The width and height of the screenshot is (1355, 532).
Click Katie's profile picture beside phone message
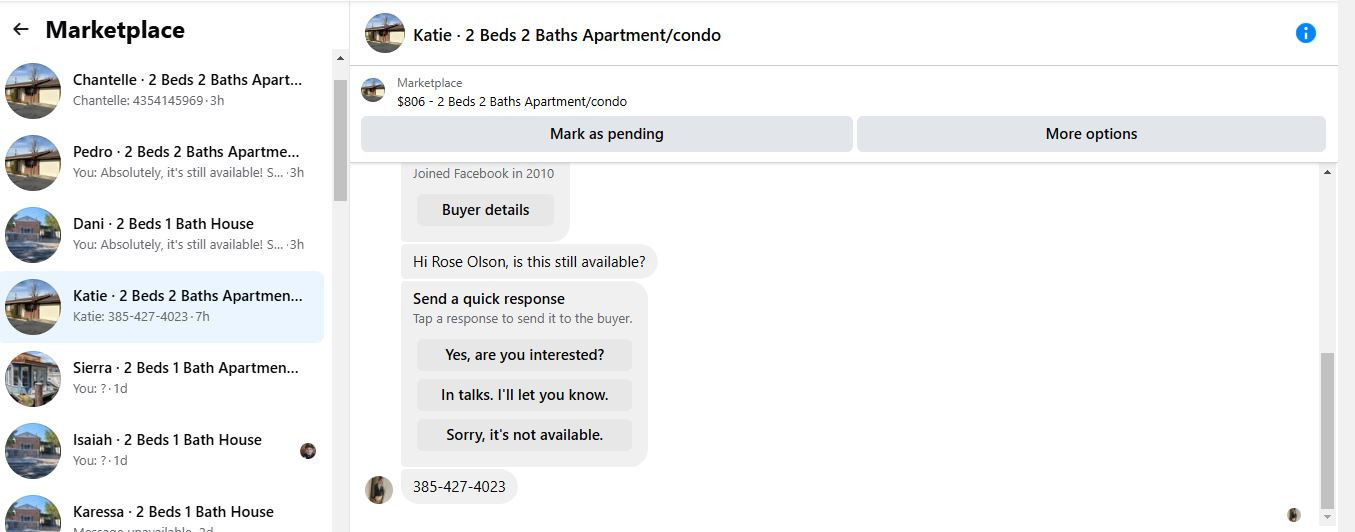(379, 490)
